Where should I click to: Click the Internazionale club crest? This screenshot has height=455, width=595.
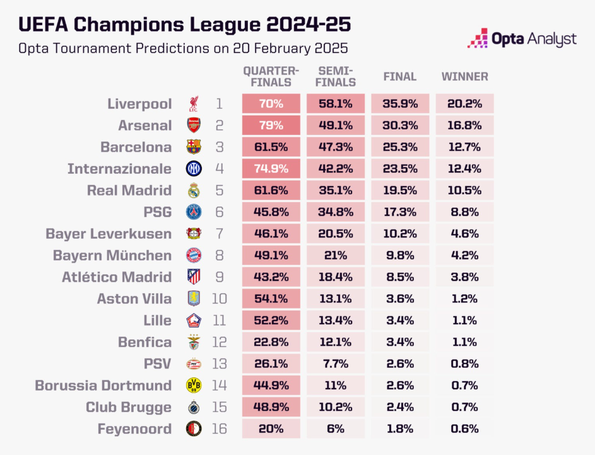tap(194, 168)
